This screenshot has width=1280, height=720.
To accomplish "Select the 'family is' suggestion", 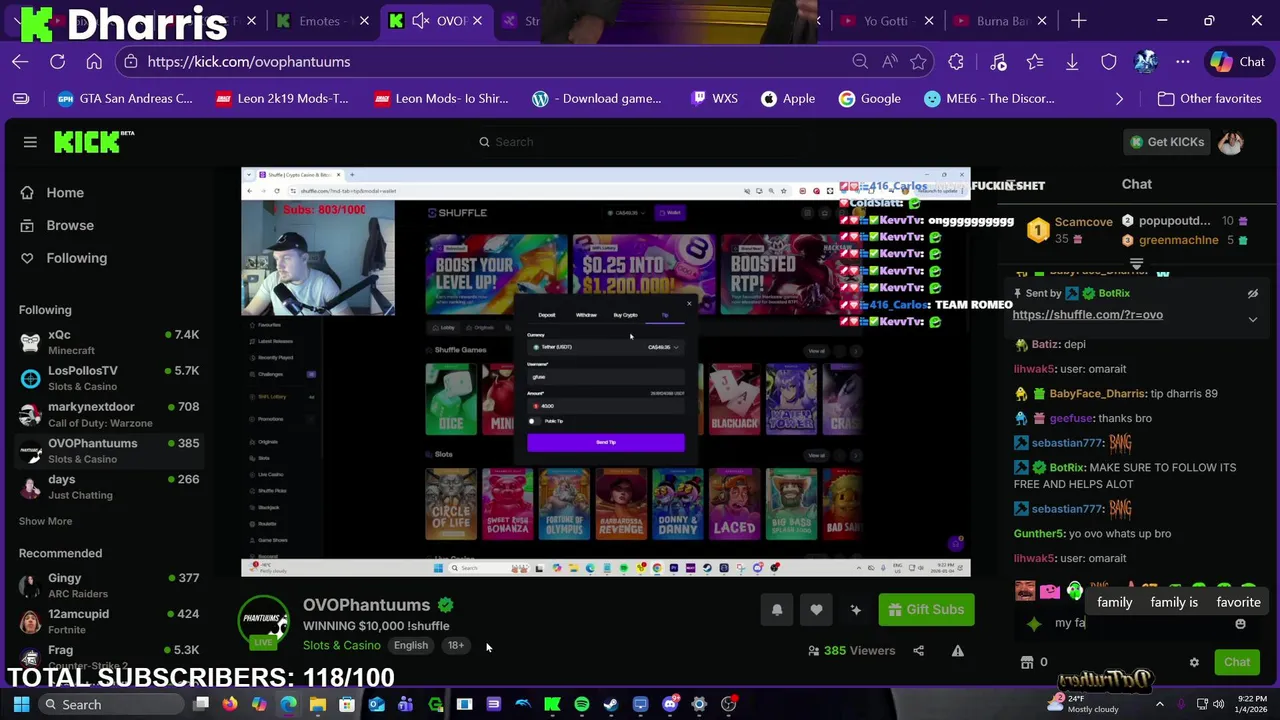I will [1174, 602].
